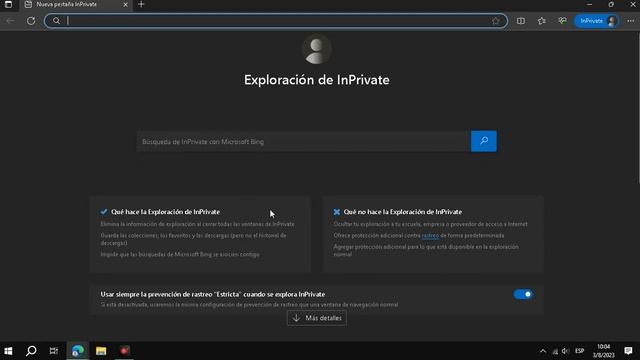640x360 pixels.
Task: Click ESP language indicator
Action: click(x=580, y=351)
